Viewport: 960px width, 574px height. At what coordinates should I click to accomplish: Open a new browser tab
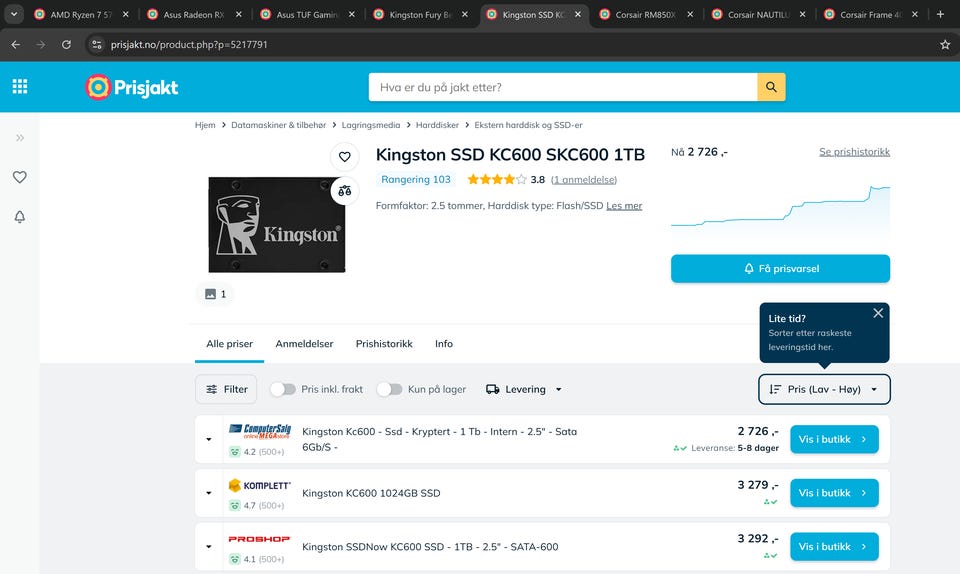click(x=940, y=14)
